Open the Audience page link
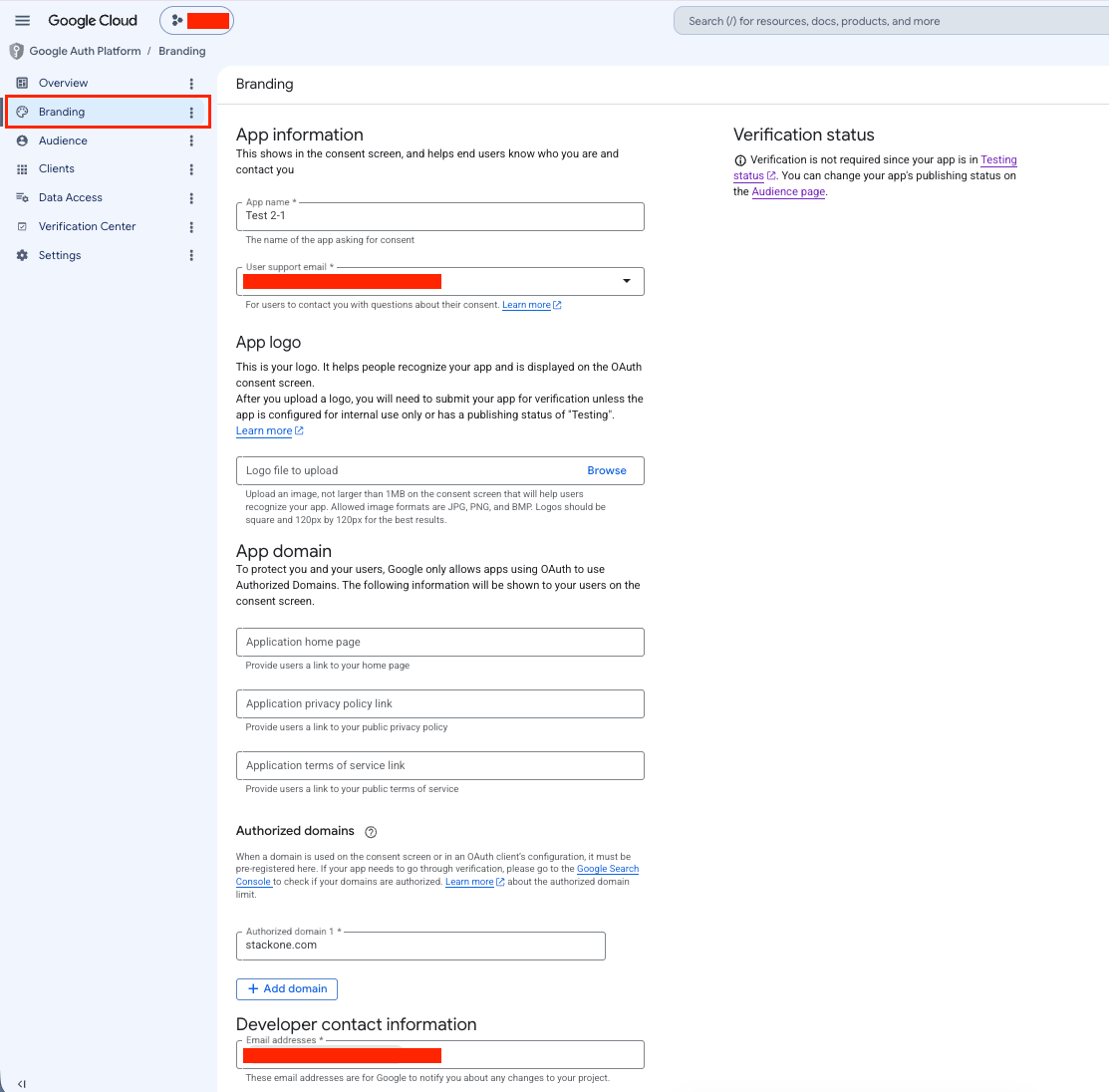1109x1092 pixels. (788, 191)
